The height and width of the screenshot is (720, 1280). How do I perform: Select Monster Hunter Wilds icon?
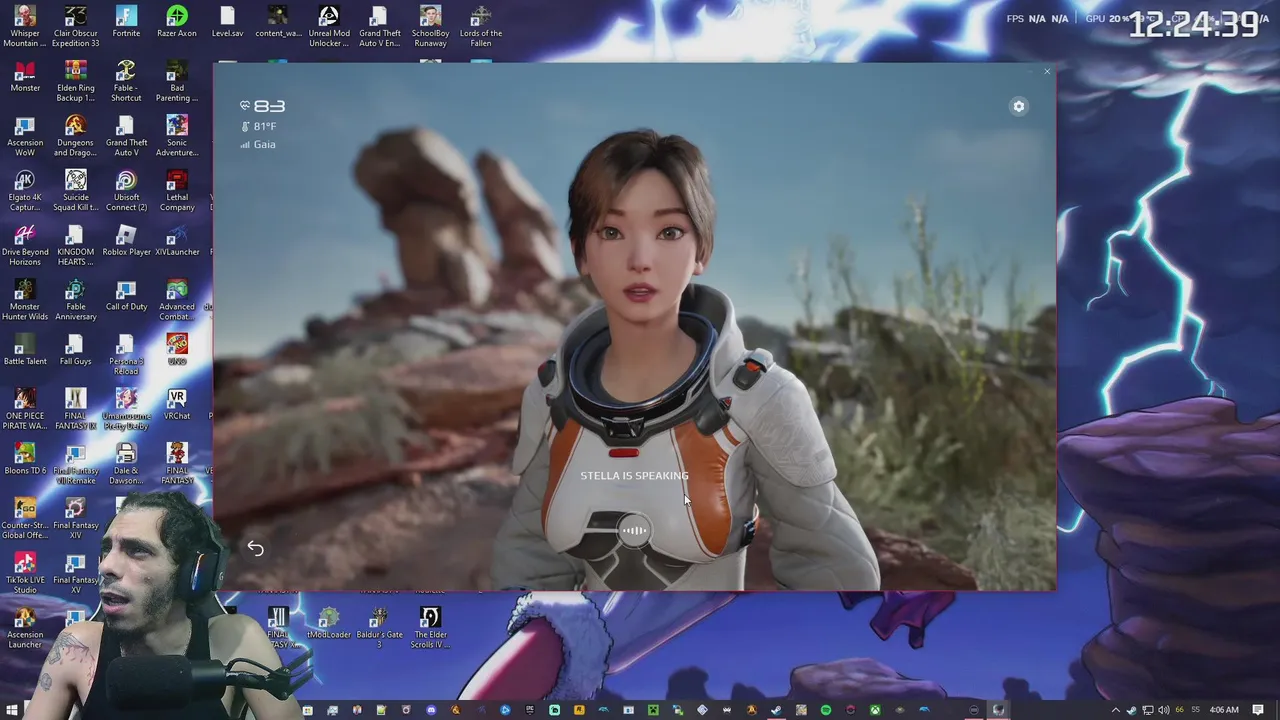tap(25, 301)
